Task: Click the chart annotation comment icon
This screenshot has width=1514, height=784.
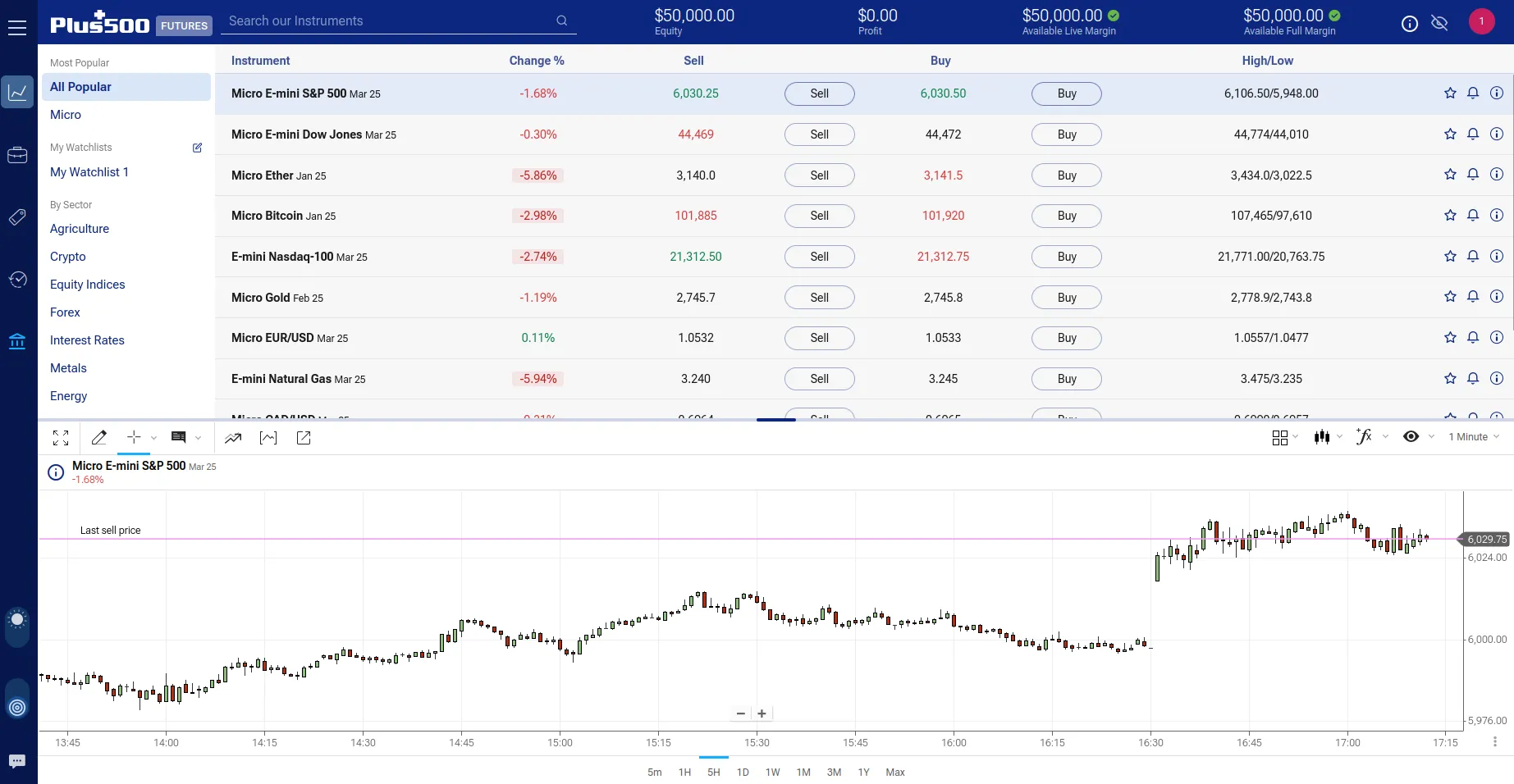Action: pos(178,437)
